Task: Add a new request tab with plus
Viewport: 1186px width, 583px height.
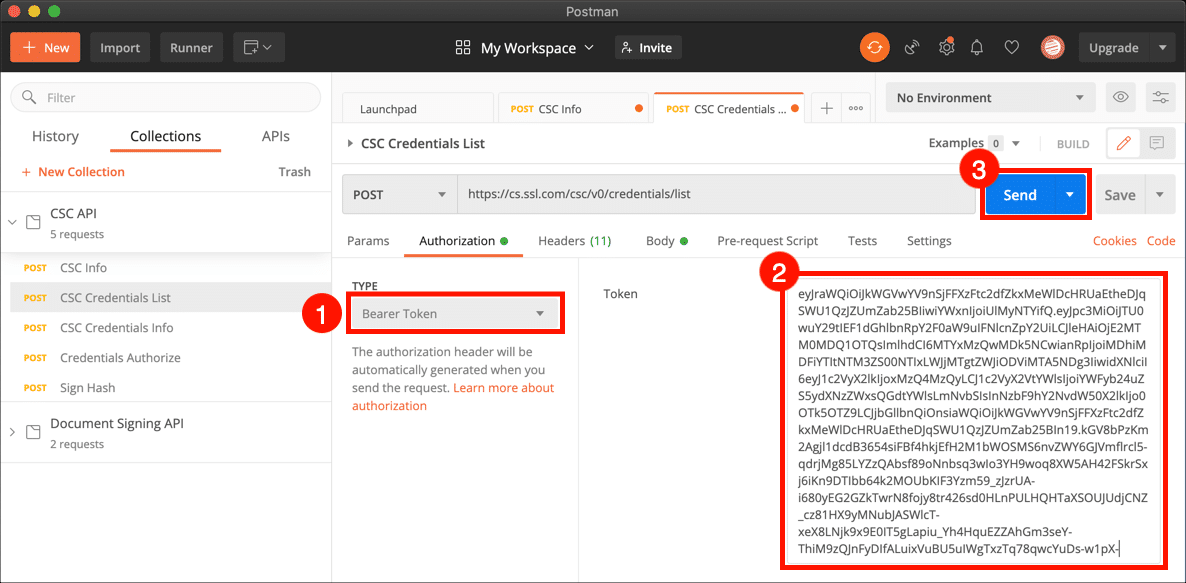Action: point(826,108)
